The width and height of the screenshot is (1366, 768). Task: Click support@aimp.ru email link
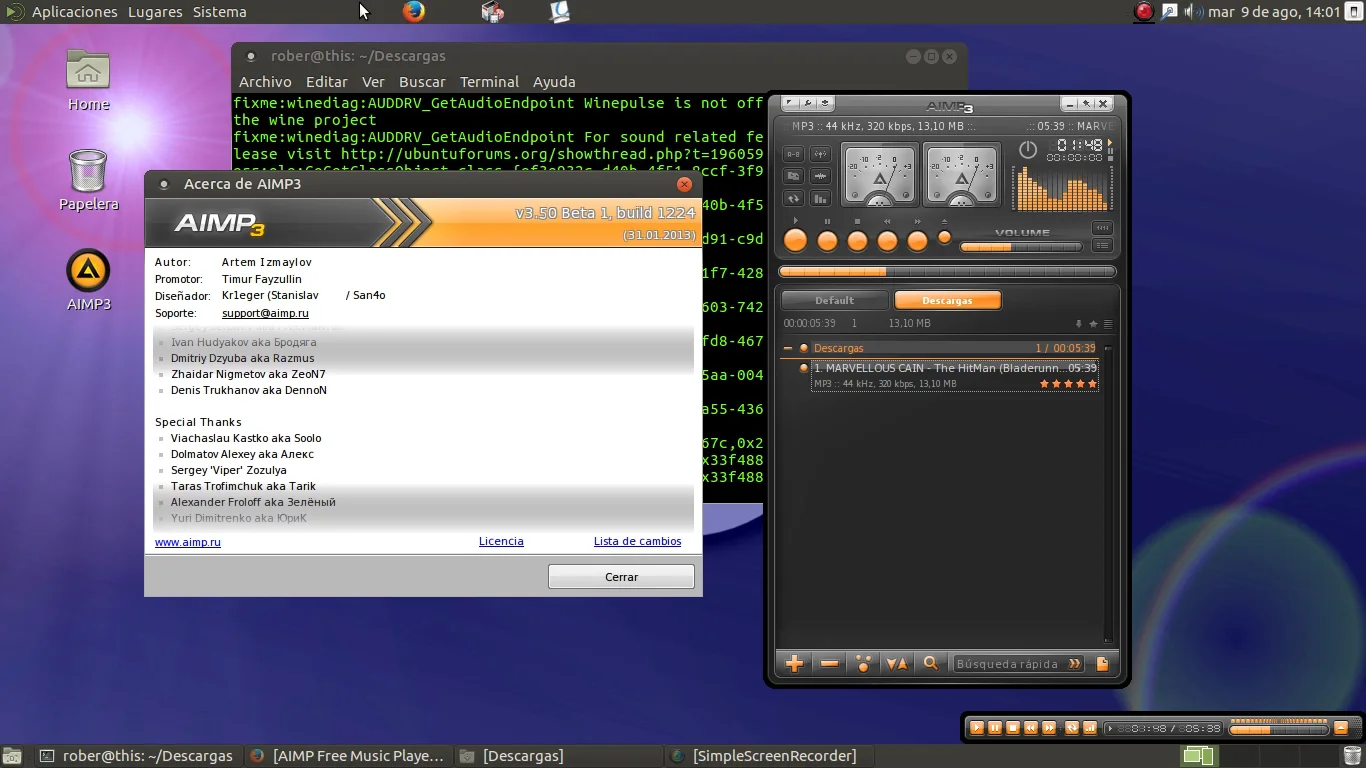click(265, 313)
